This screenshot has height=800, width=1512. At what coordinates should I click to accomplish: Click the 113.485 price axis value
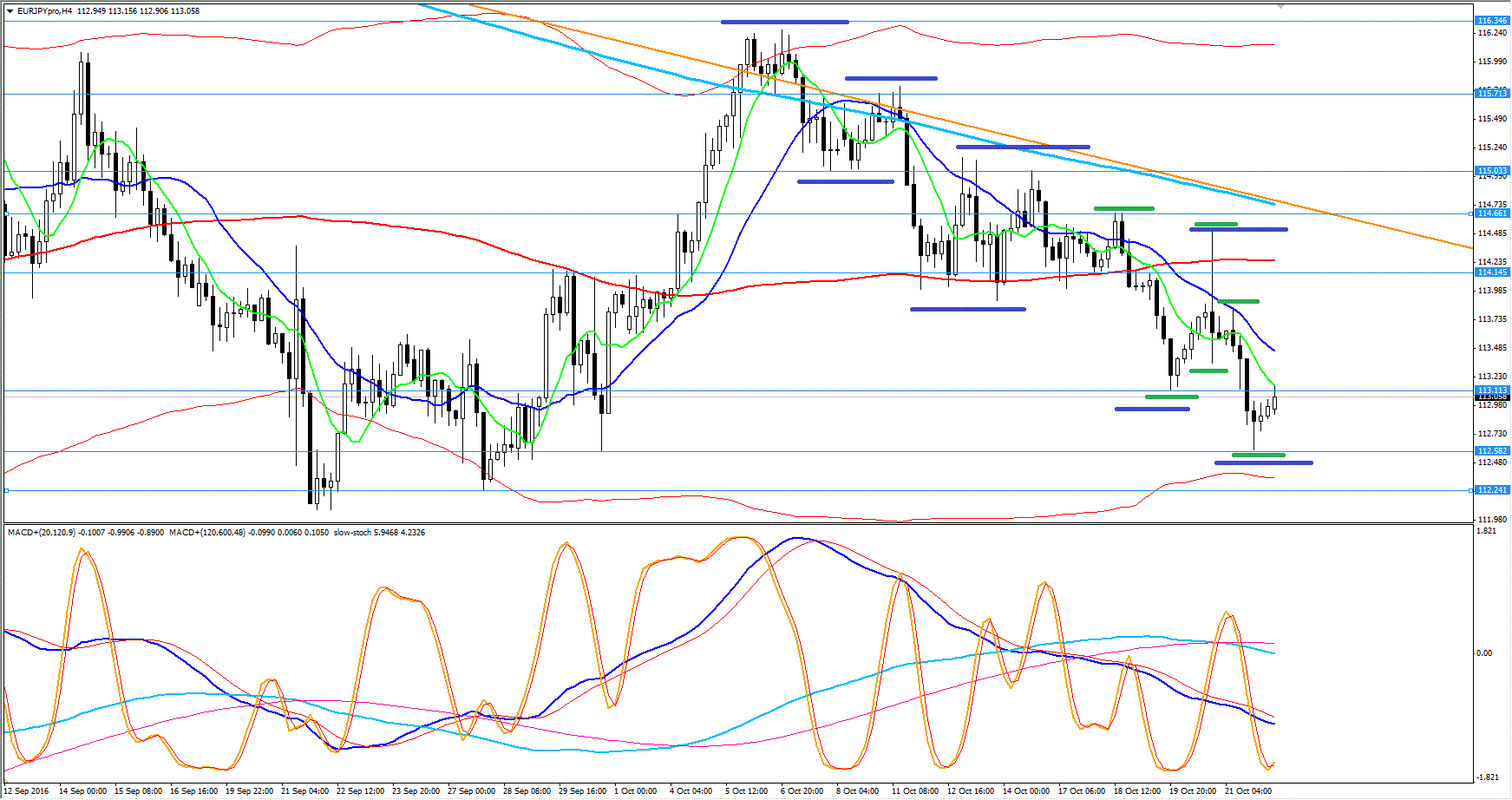point(1491,348)
